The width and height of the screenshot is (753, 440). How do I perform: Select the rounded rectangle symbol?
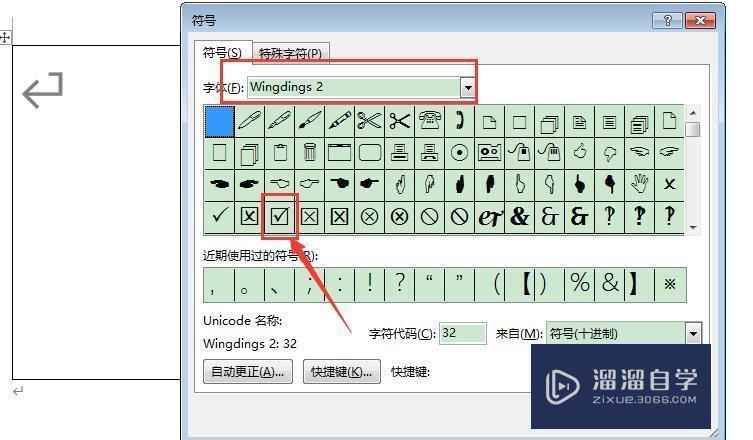click(x=370, y=153)
